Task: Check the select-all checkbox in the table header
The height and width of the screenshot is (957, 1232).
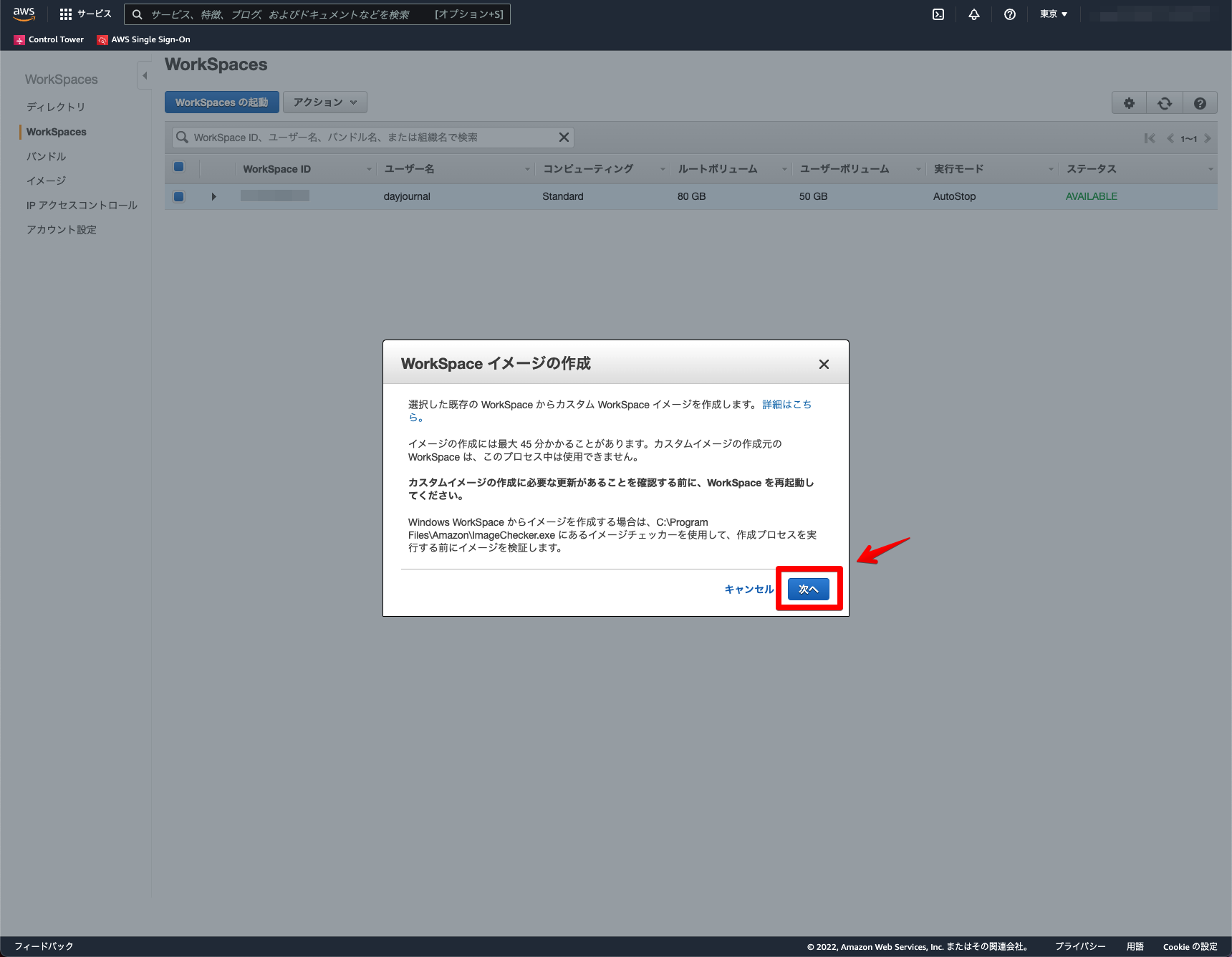Action: [178, 167]
